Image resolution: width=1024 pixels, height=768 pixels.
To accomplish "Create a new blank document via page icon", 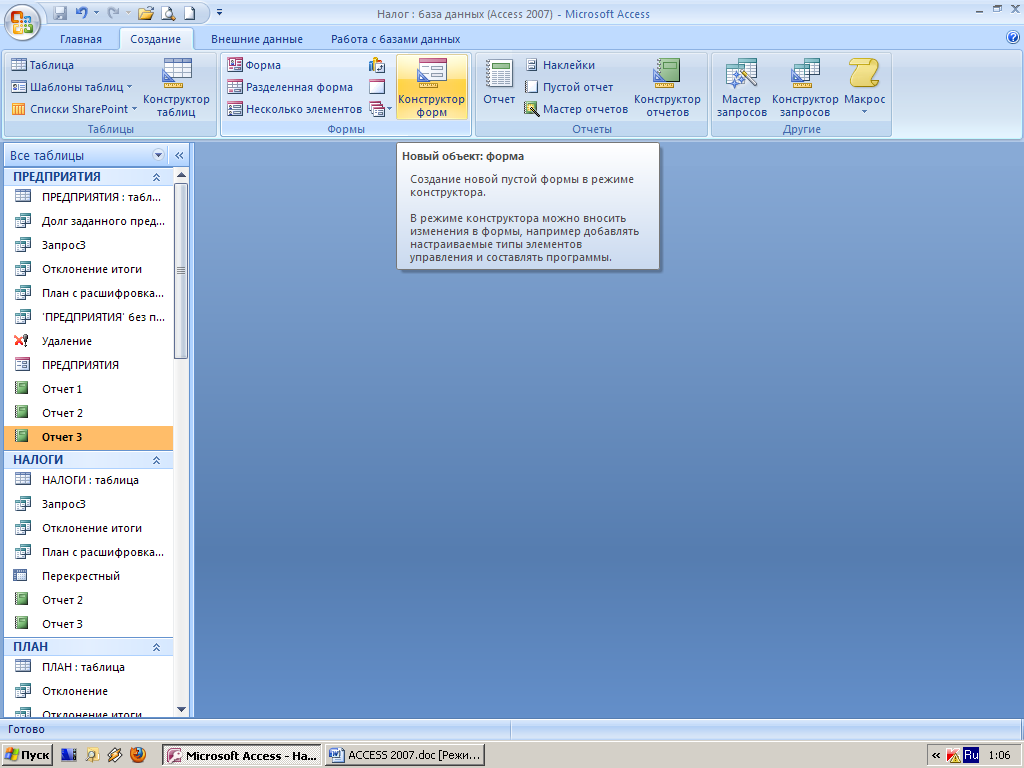I will (189, 12).
